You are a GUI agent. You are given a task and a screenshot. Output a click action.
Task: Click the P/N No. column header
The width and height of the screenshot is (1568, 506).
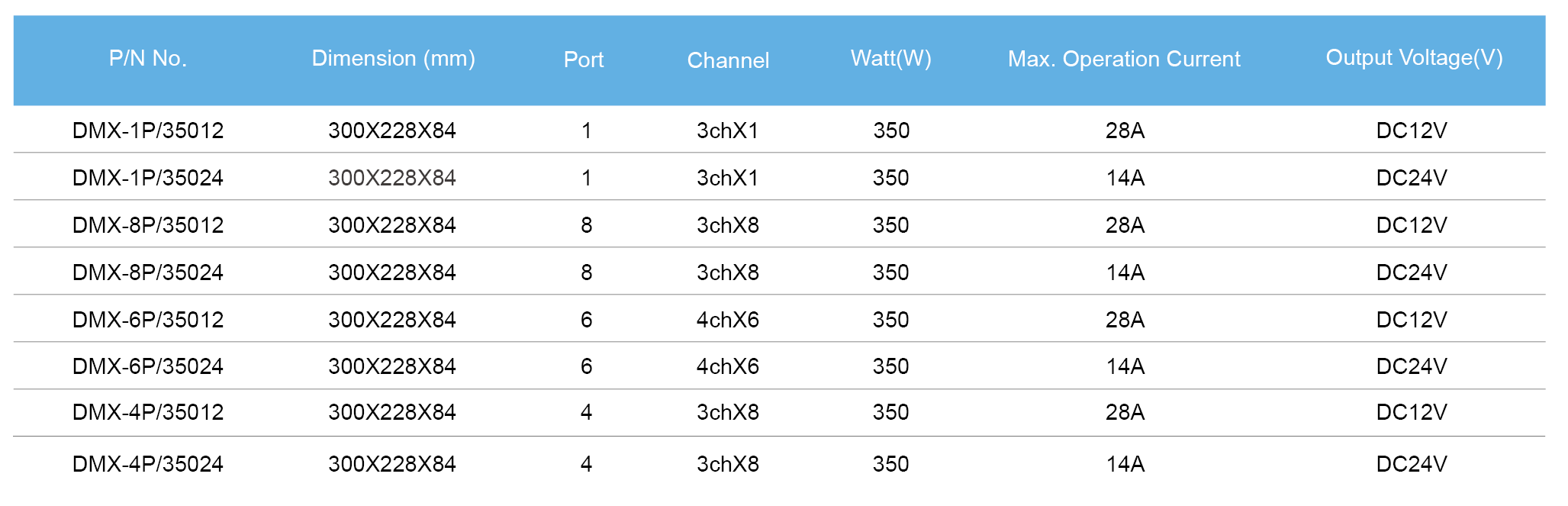[148, 59]
